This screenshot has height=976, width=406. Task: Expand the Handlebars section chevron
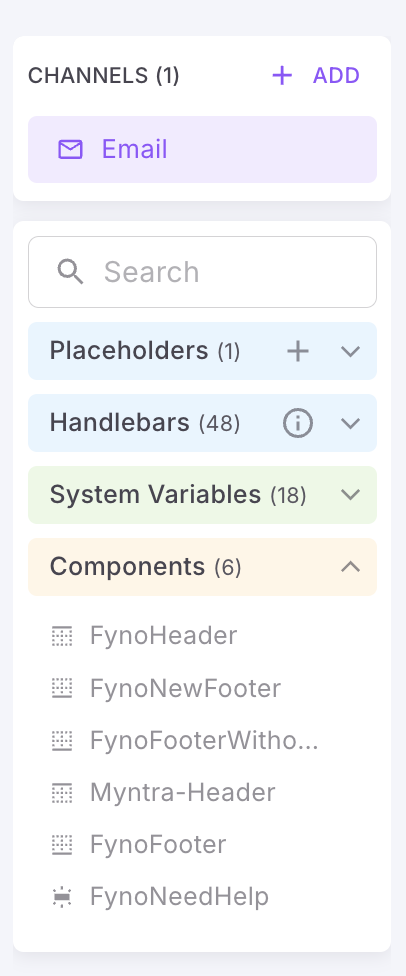coord(351,424)
